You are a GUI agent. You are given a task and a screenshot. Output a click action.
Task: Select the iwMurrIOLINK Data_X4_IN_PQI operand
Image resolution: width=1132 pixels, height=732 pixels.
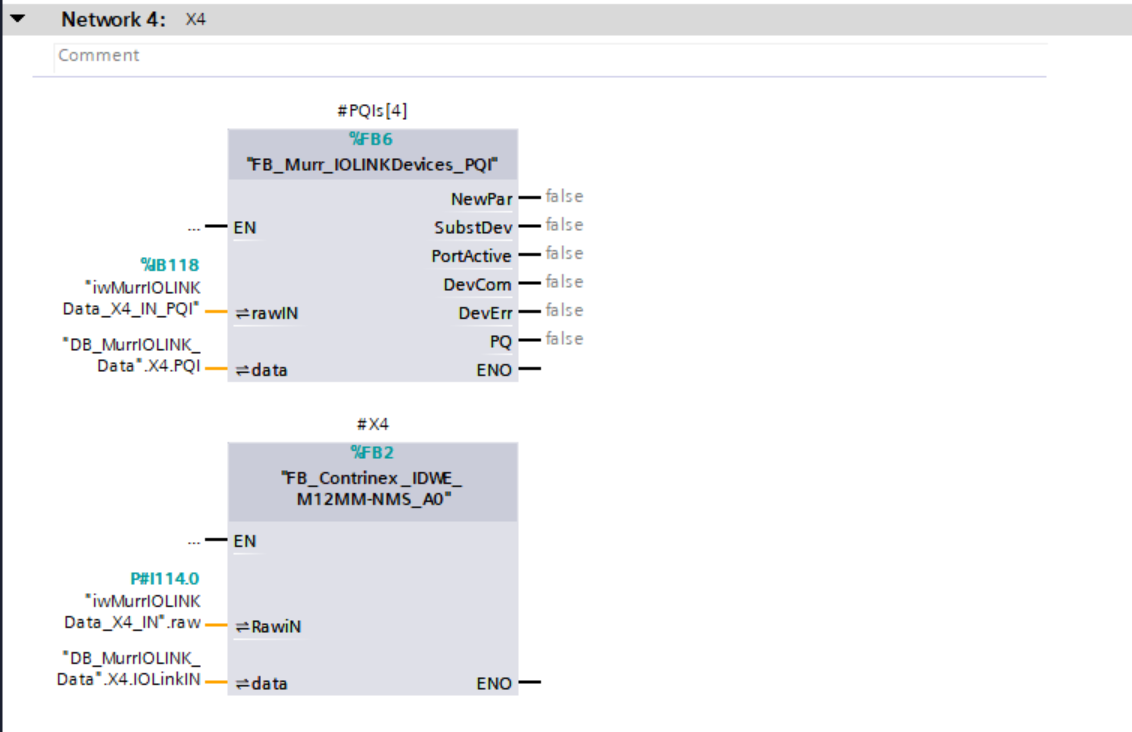pos(131,298)
